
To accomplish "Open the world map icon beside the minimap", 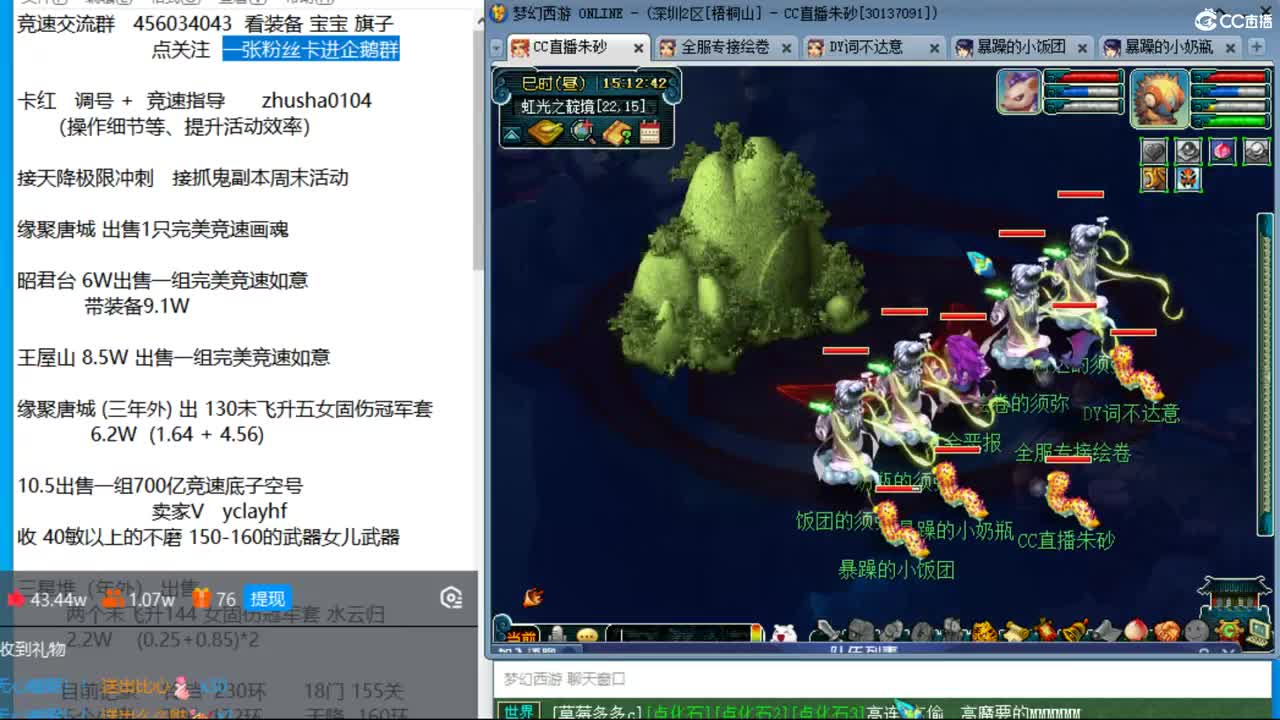I will [x=545, y=131].
